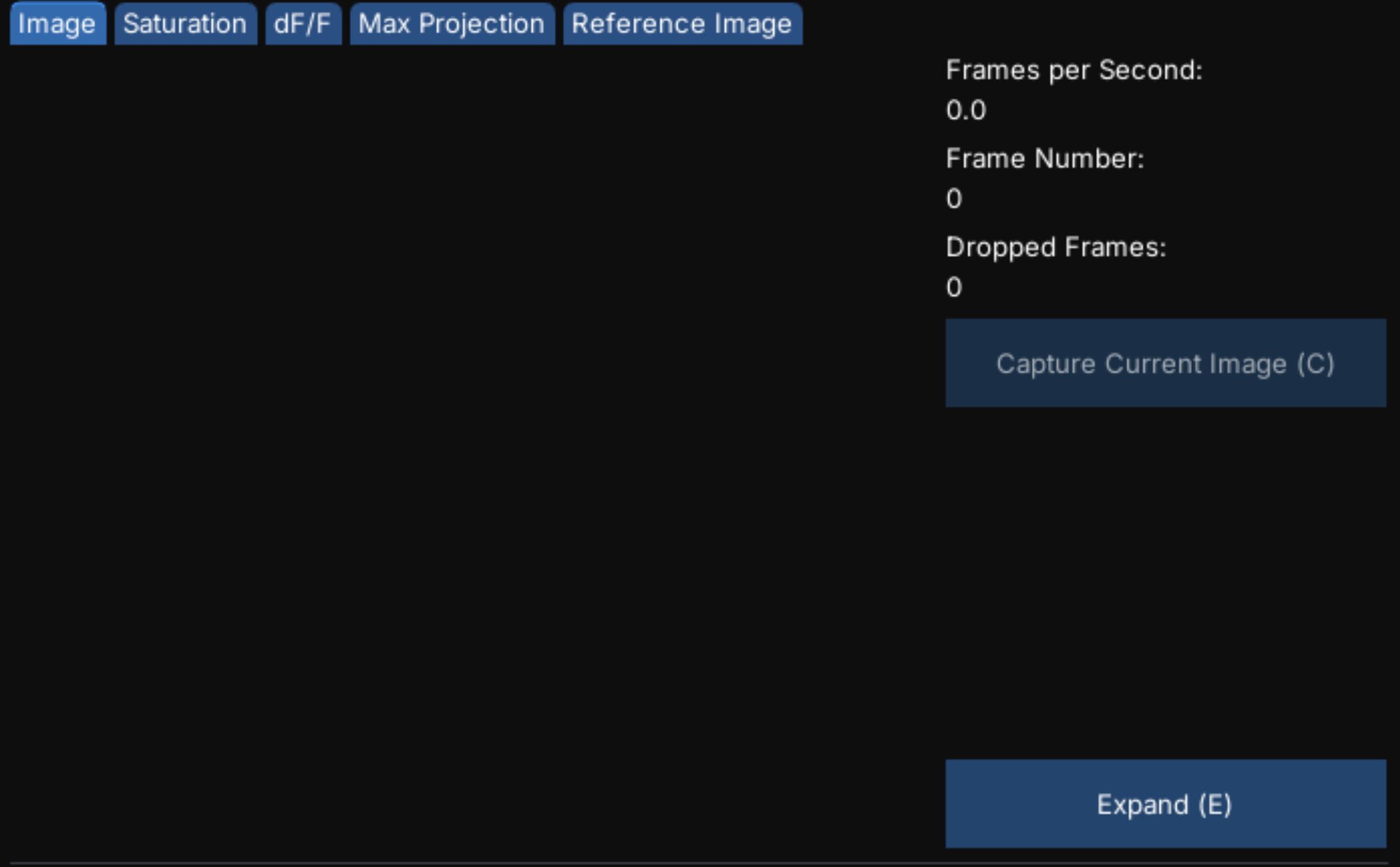Click the zero under Frame Number
This screenshot has height=867, width=1400.
click(954, 198)
